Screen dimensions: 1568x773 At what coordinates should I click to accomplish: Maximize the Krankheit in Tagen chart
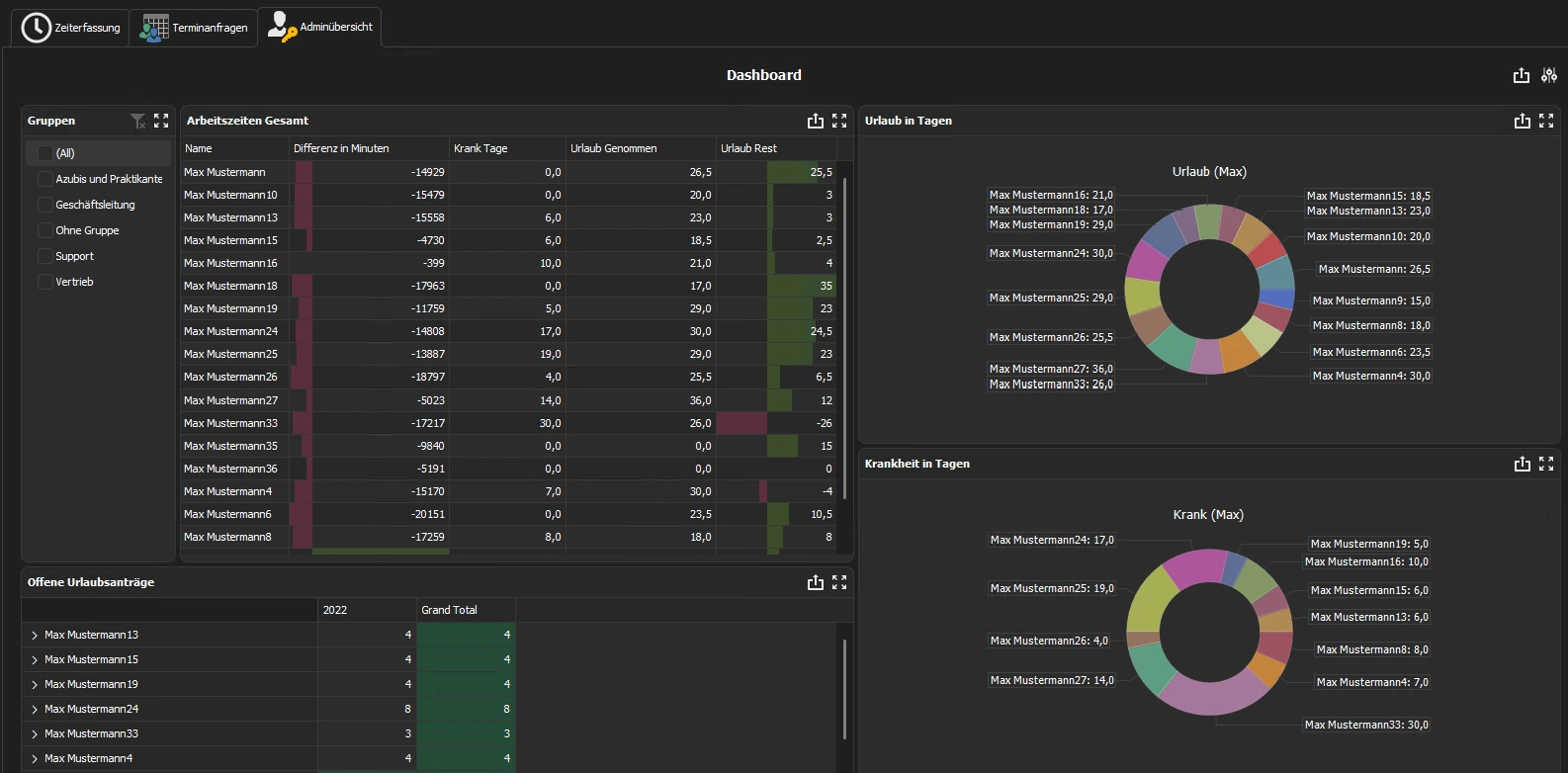click(x=1546, y=464)
